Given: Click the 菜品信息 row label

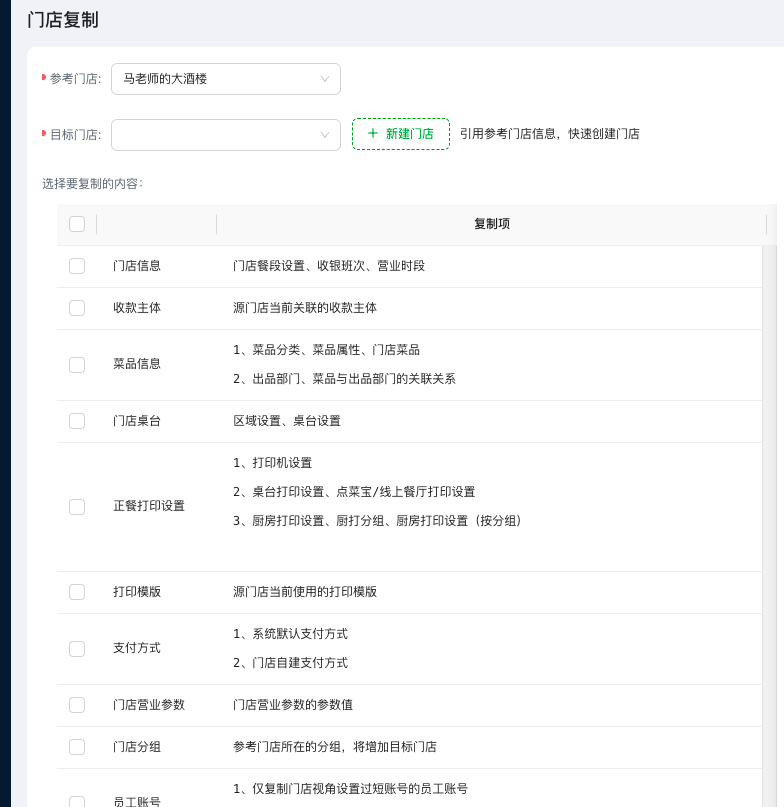Looking at the screenshot, I should point(137,364).
